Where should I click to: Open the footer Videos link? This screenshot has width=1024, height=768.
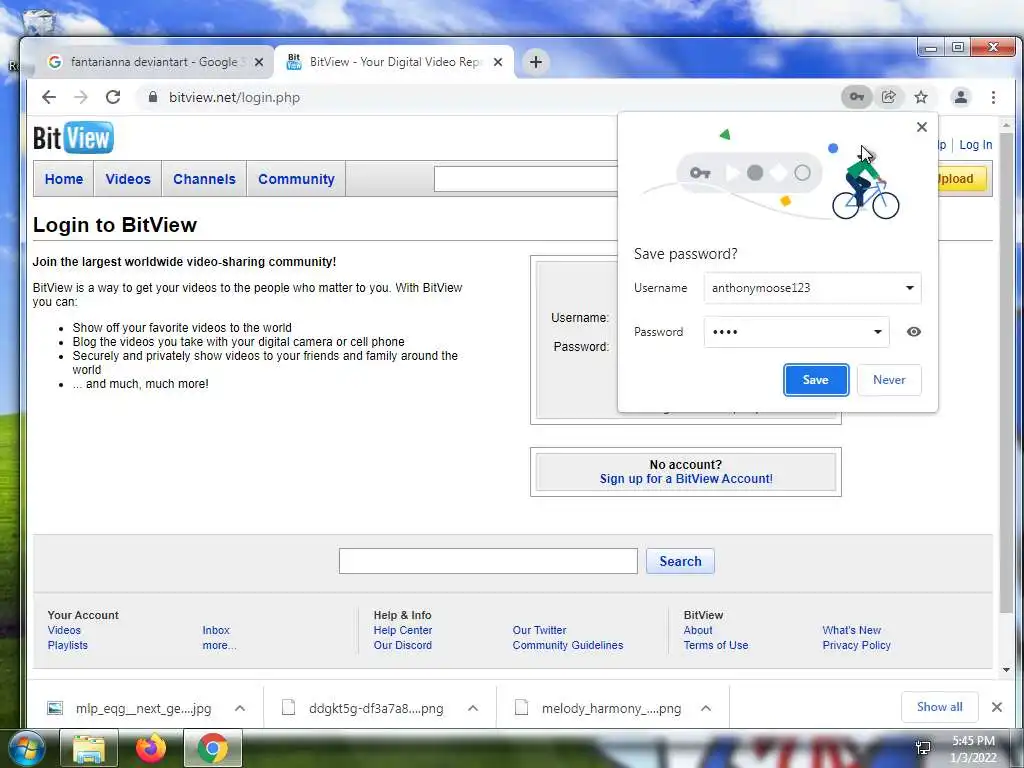64,630
